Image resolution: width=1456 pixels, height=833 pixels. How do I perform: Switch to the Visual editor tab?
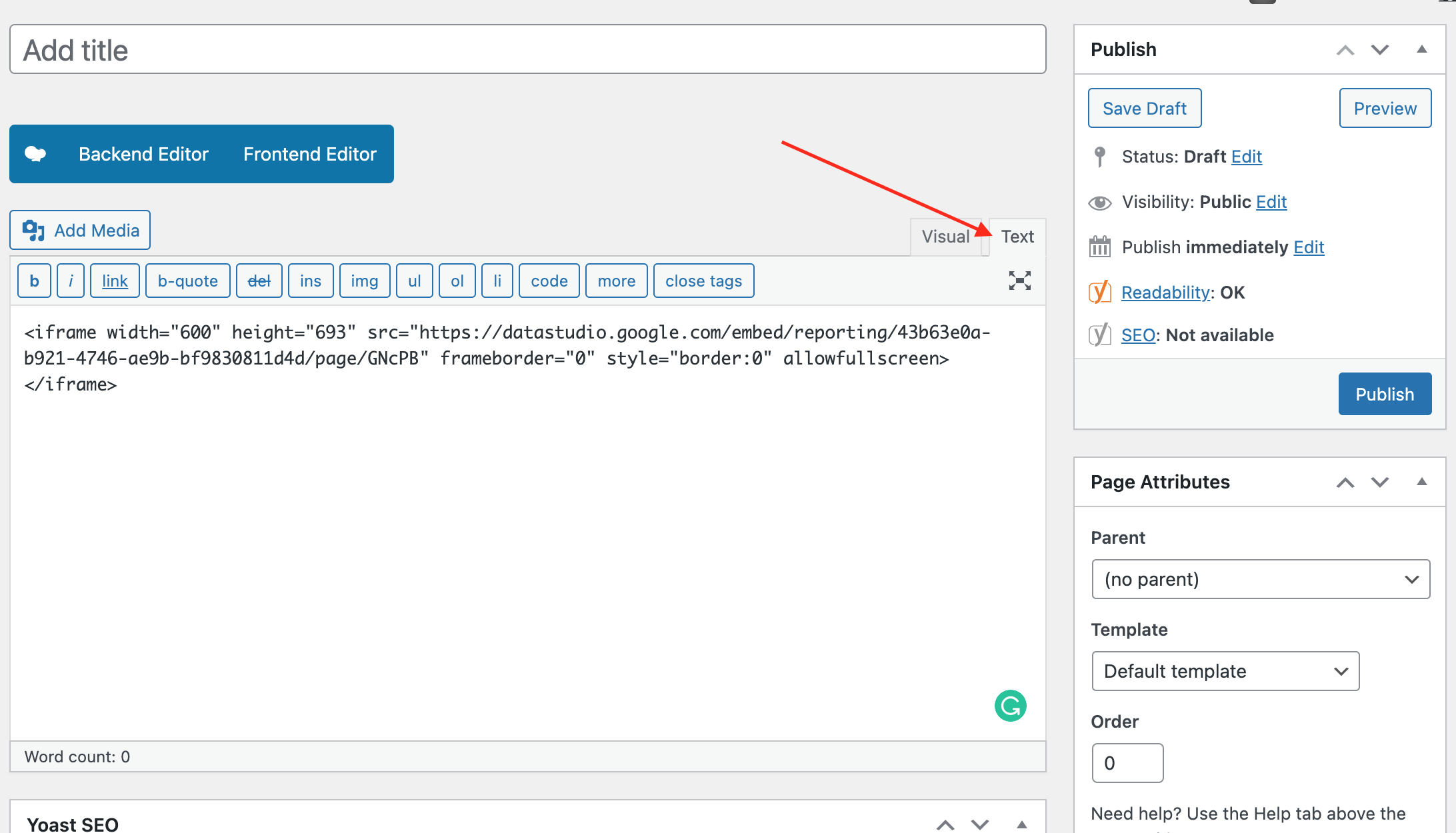pyautogui.click(x=945, y=237)
